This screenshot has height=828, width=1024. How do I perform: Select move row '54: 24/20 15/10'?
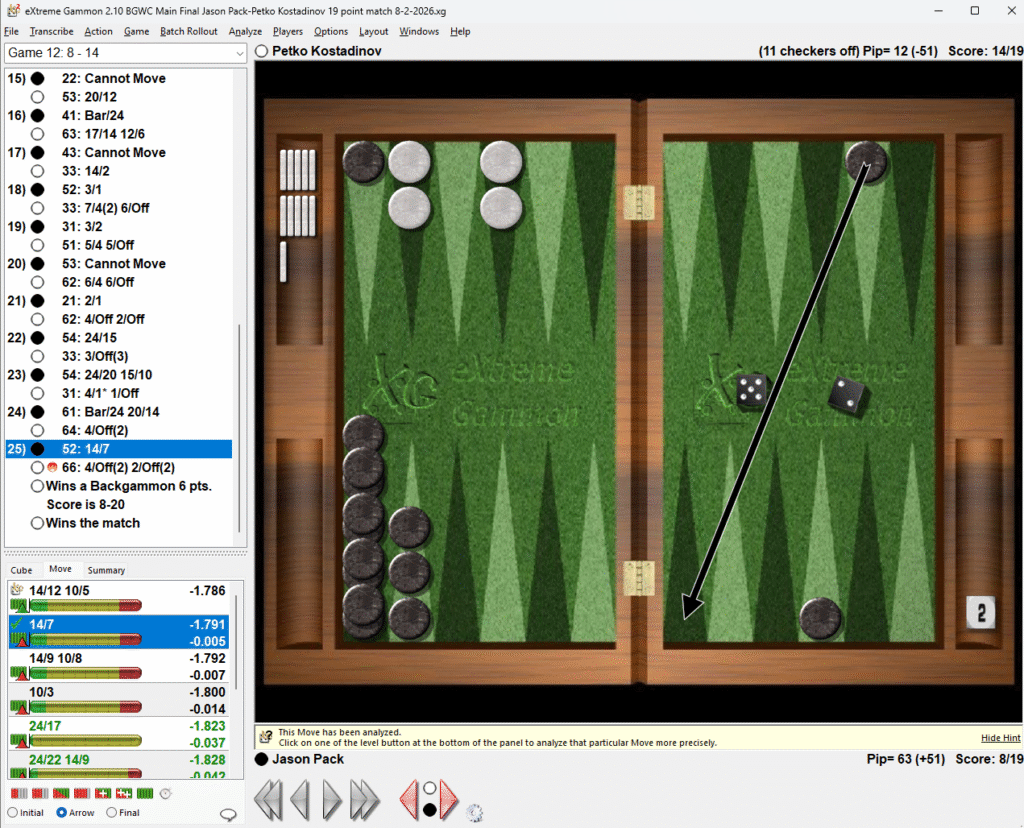119,375
